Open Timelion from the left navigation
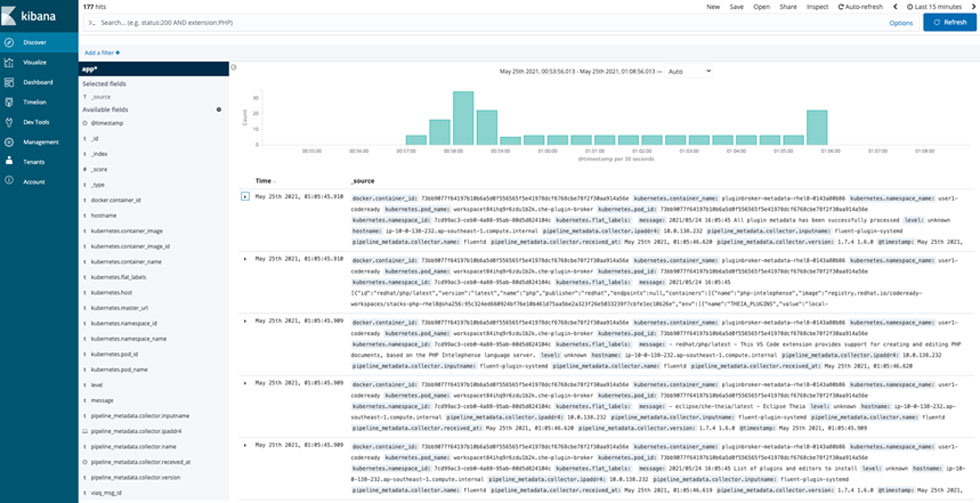This screenshot has height=503, width=980. pos(8,101)
